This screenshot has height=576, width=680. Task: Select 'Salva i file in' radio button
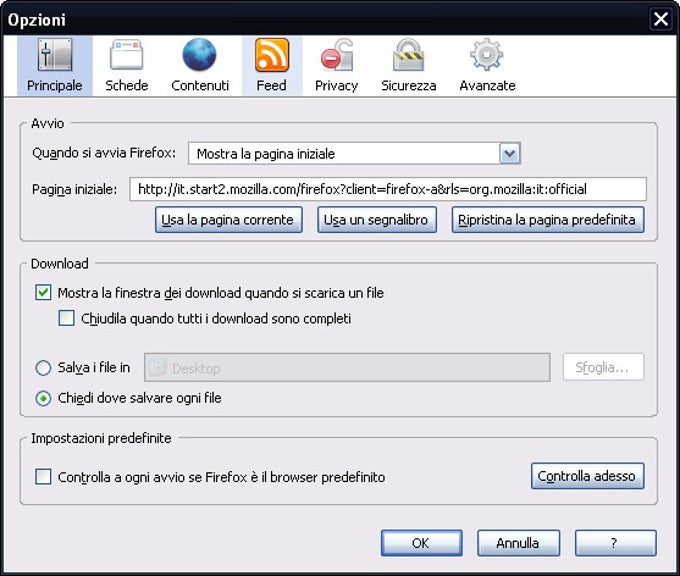(43, 368)
